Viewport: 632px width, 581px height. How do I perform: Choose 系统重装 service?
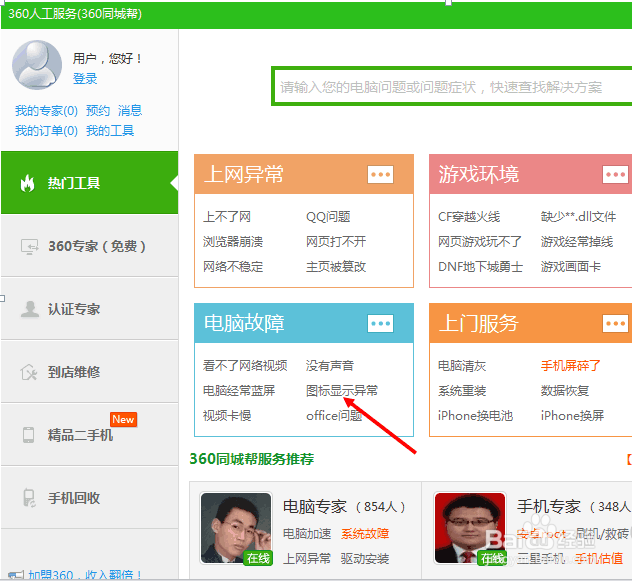462,391
